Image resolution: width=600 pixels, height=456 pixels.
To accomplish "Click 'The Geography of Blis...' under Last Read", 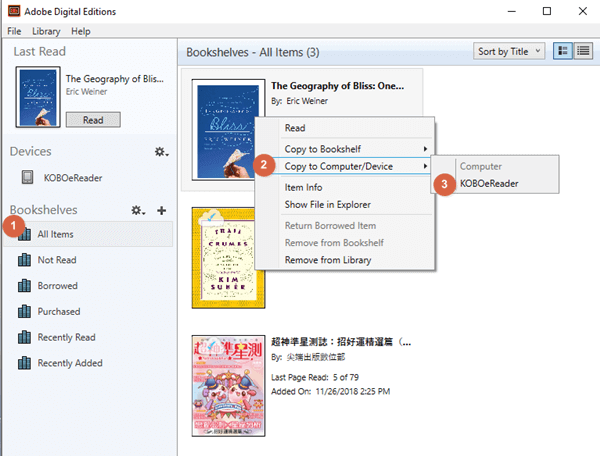I will pyautogui.click(x=114, y=78).
